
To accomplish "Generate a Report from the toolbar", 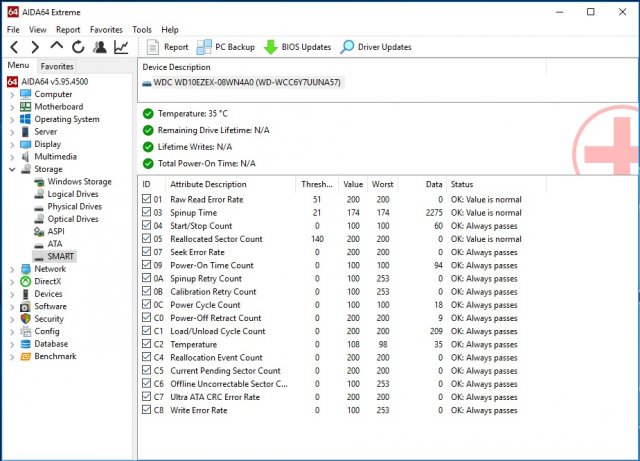I will [x=167, y=47].
